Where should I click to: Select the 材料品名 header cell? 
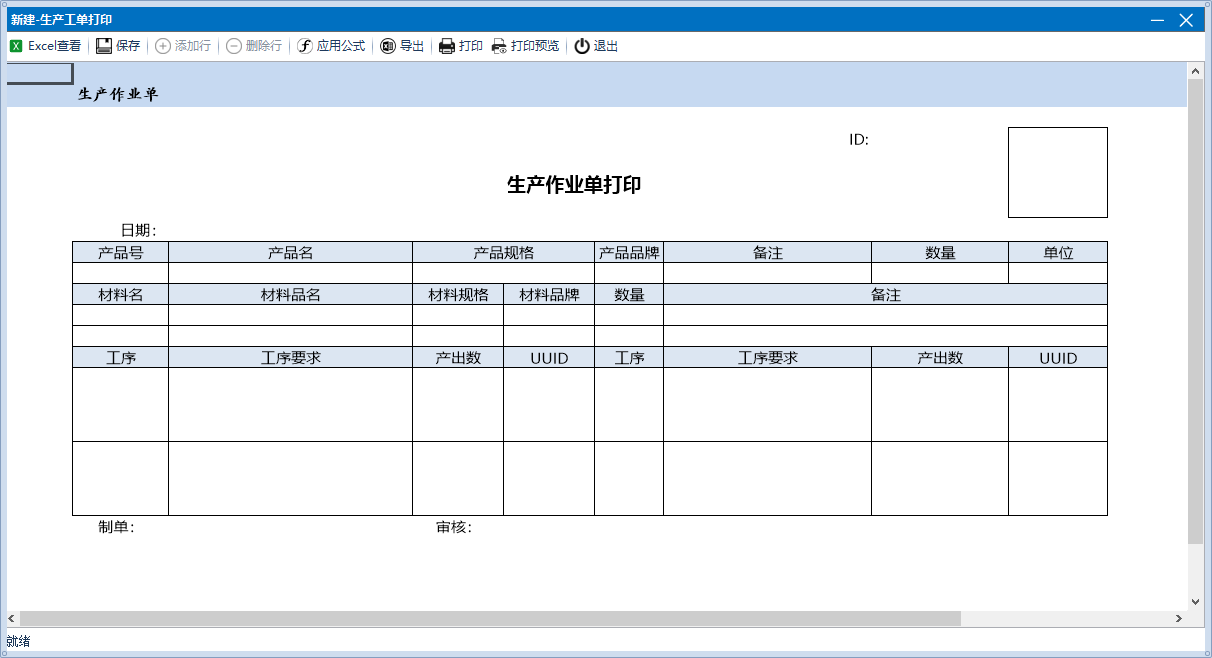point(290,294)
